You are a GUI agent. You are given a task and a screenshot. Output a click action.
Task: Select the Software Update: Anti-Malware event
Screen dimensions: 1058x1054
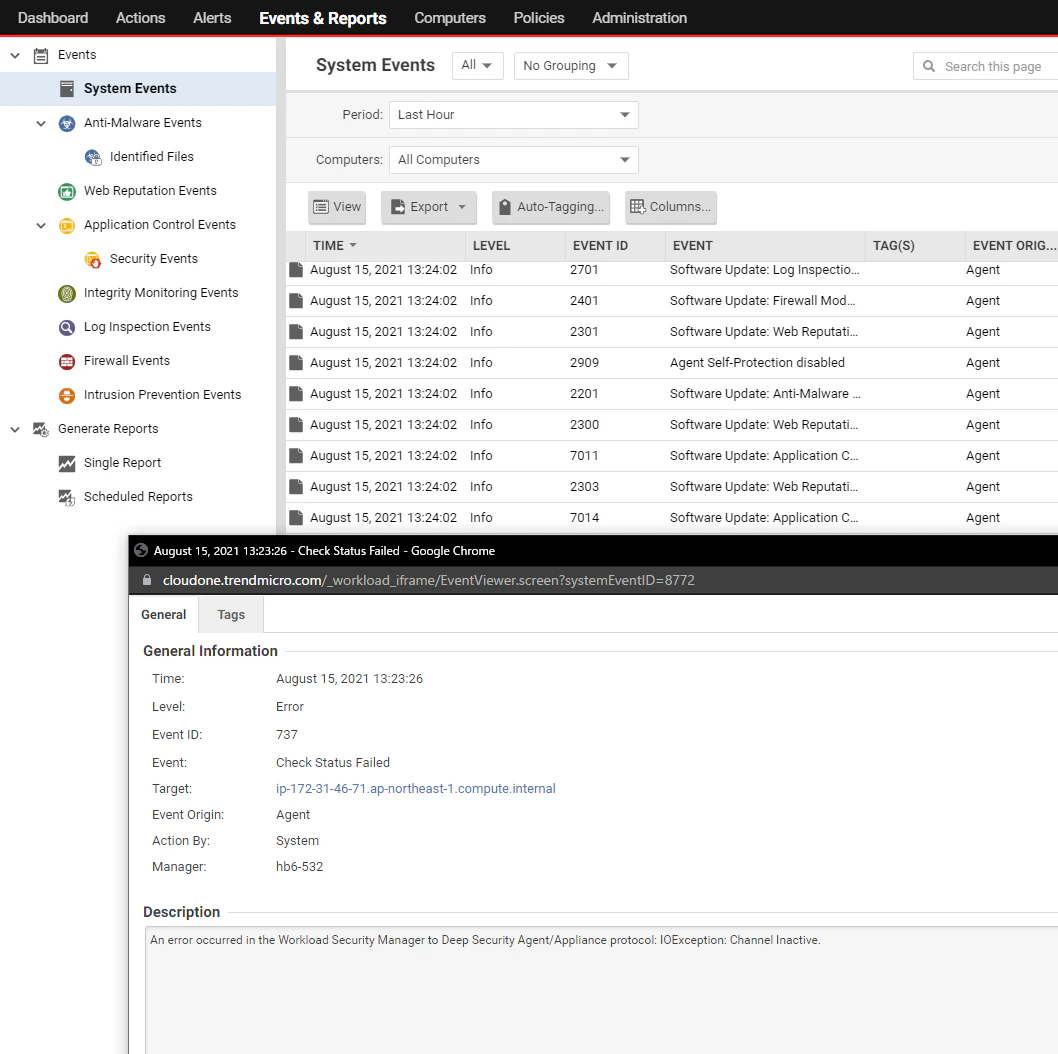765,394
